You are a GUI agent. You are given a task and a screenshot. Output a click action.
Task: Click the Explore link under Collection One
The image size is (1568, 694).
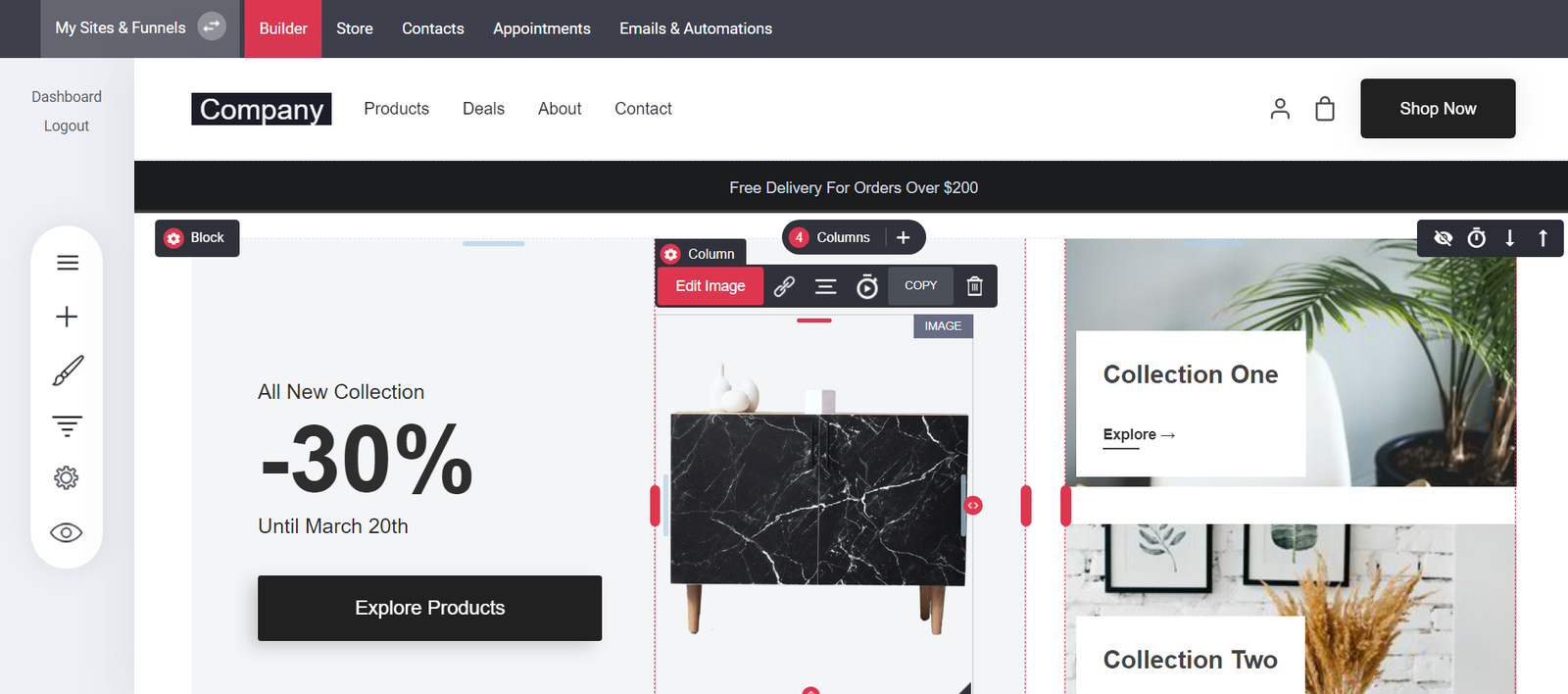(x=1139, y=435)
